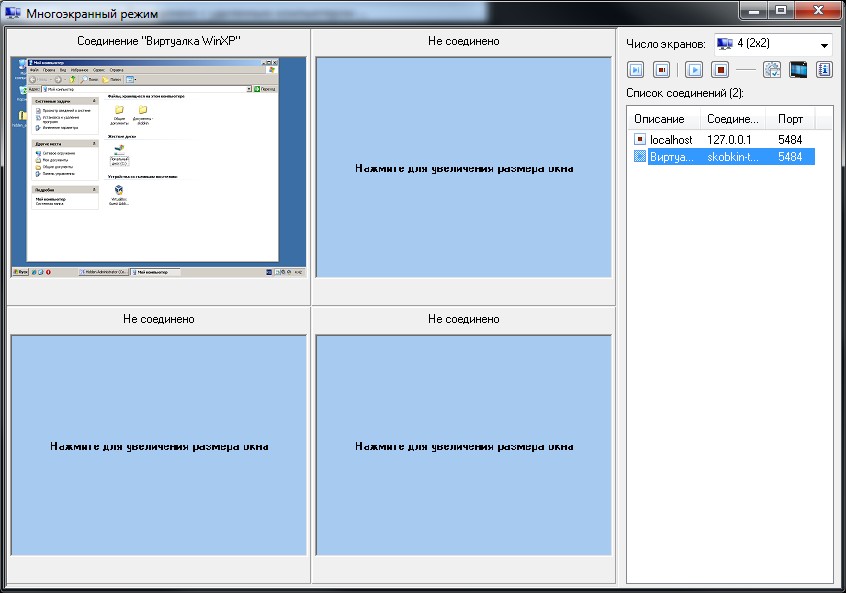Open settings via gear-with-checkmark icon
This screenshot has height=593, width=846.
(772, 70)
